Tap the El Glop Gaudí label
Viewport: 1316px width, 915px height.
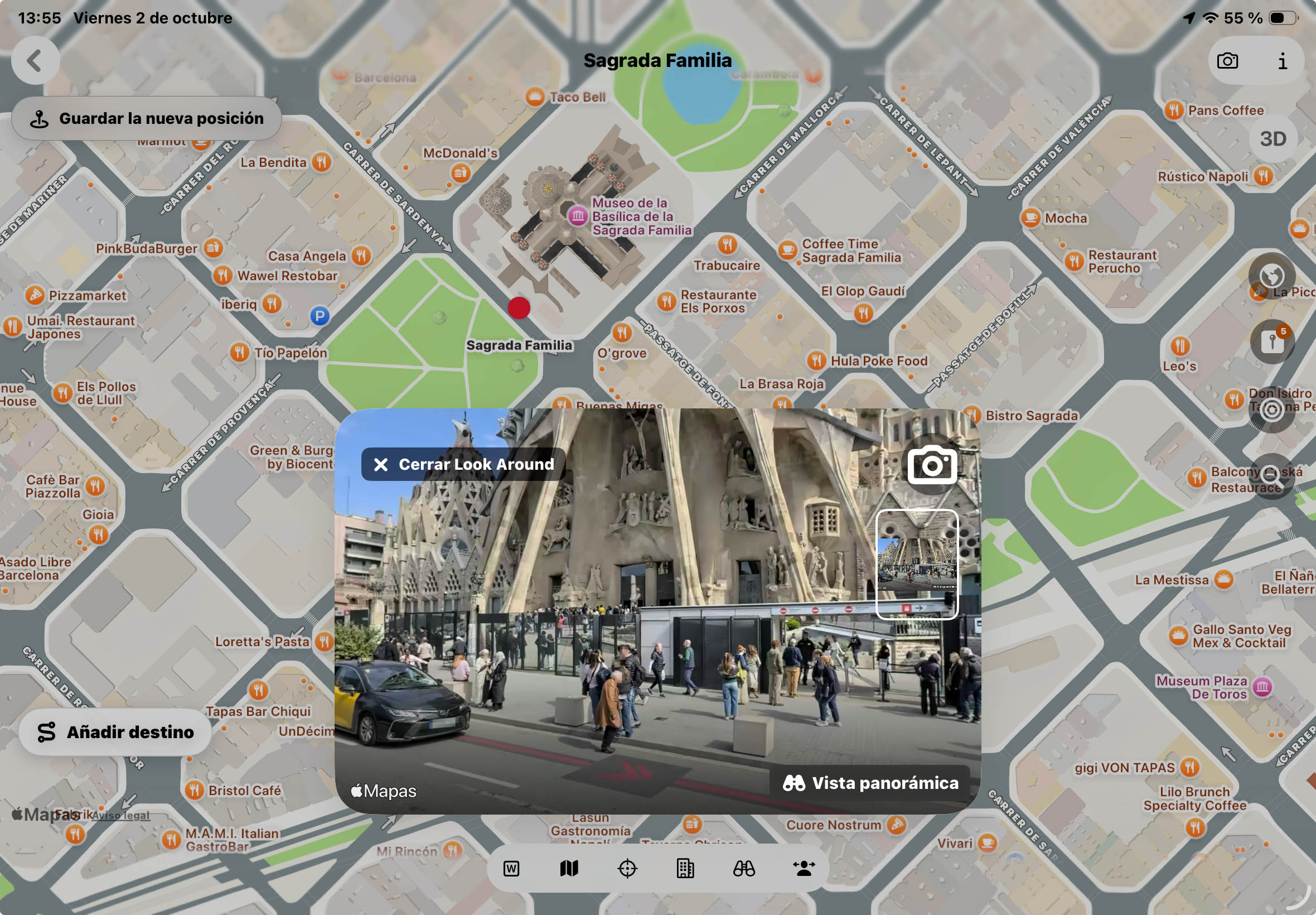point(862,291)
